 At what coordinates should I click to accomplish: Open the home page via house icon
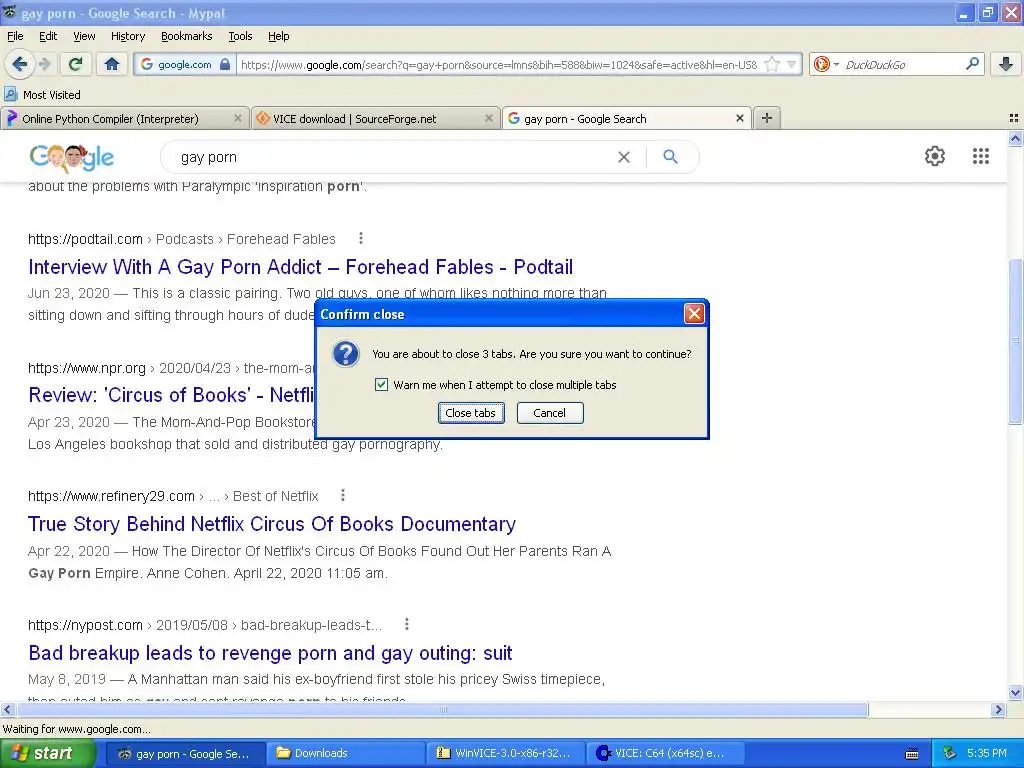[112, 64]
